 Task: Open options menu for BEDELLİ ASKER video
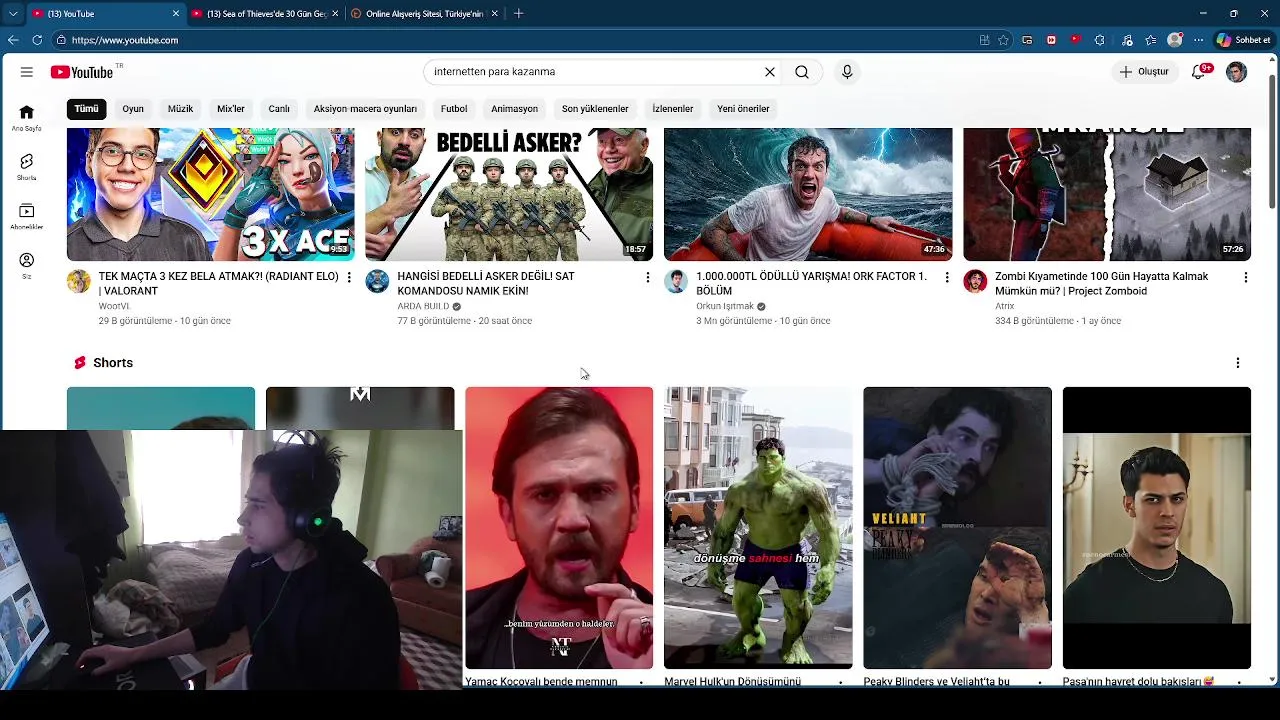click(647, 277)
